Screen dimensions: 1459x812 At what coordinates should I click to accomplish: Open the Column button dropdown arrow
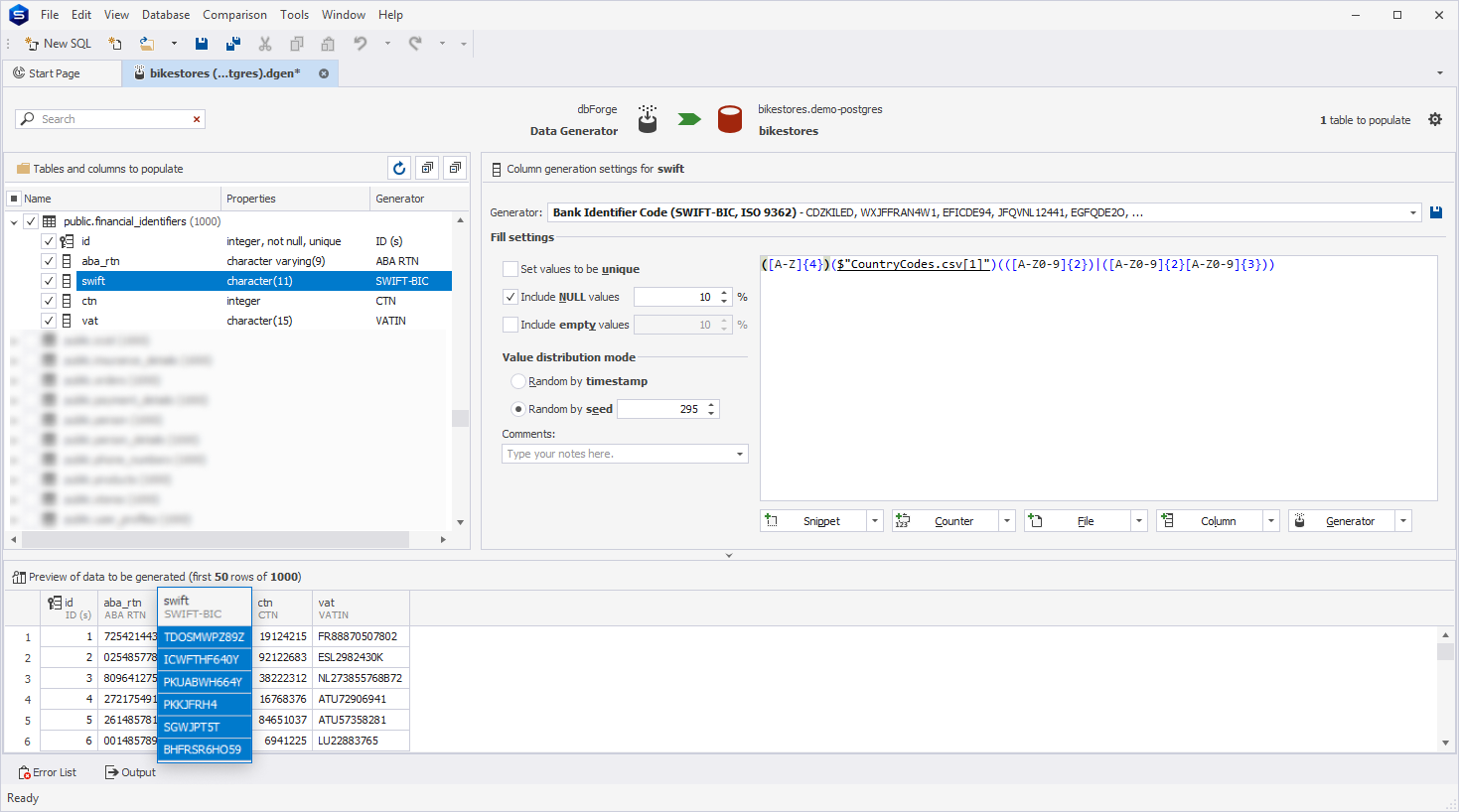coord(1271,521)
